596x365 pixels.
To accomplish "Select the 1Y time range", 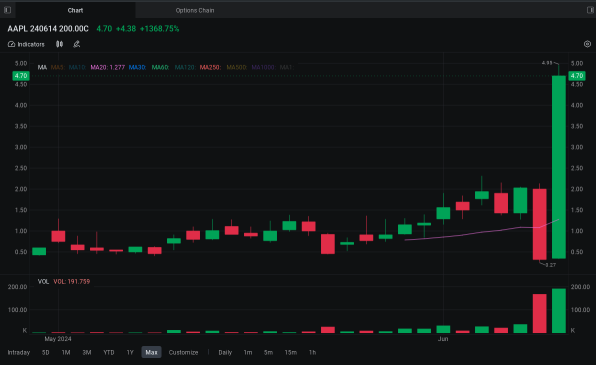I will [130, 352].
